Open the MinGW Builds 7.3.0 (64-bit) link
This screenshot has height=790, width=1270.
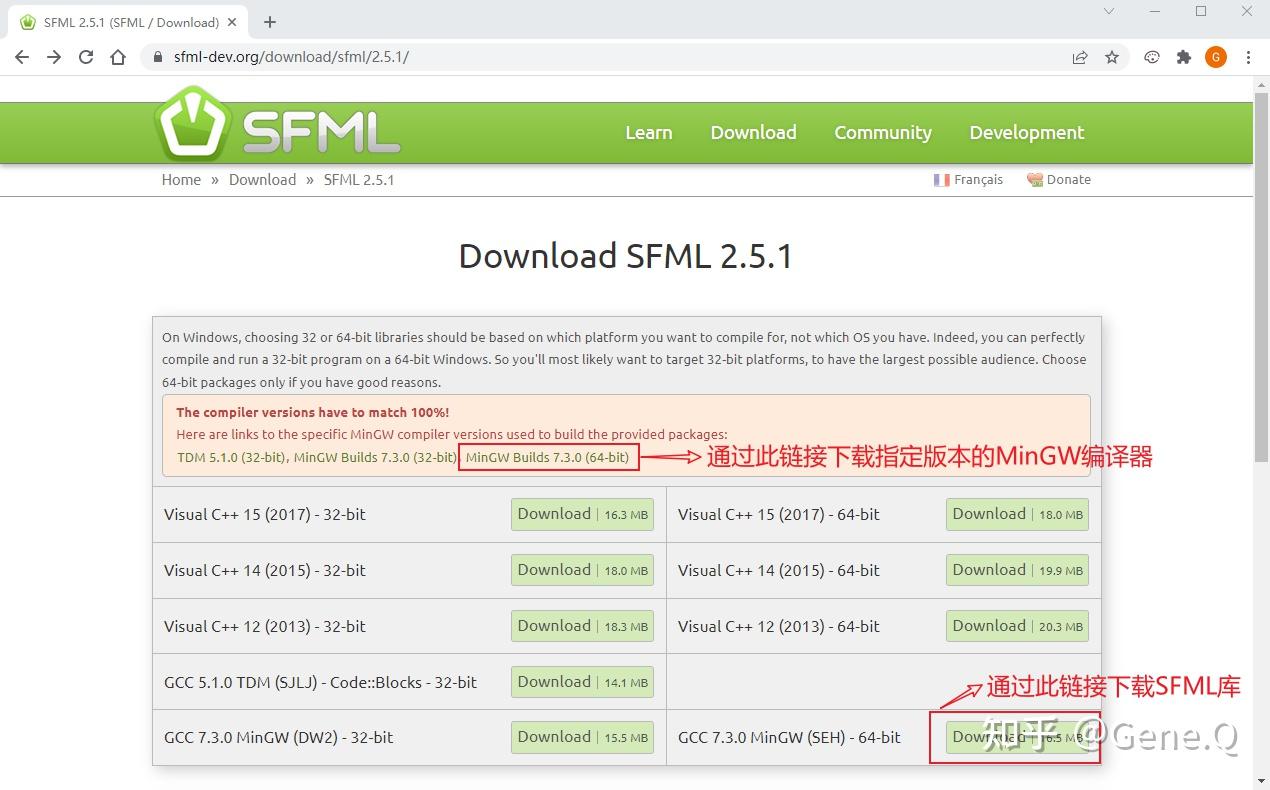click(548, 457)
